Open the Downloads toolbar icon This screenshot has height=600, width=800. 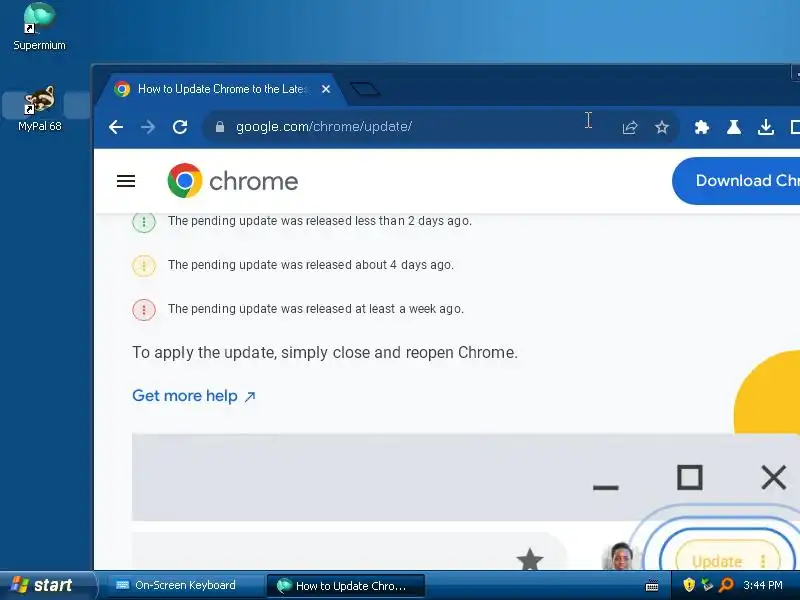point(765,127)
